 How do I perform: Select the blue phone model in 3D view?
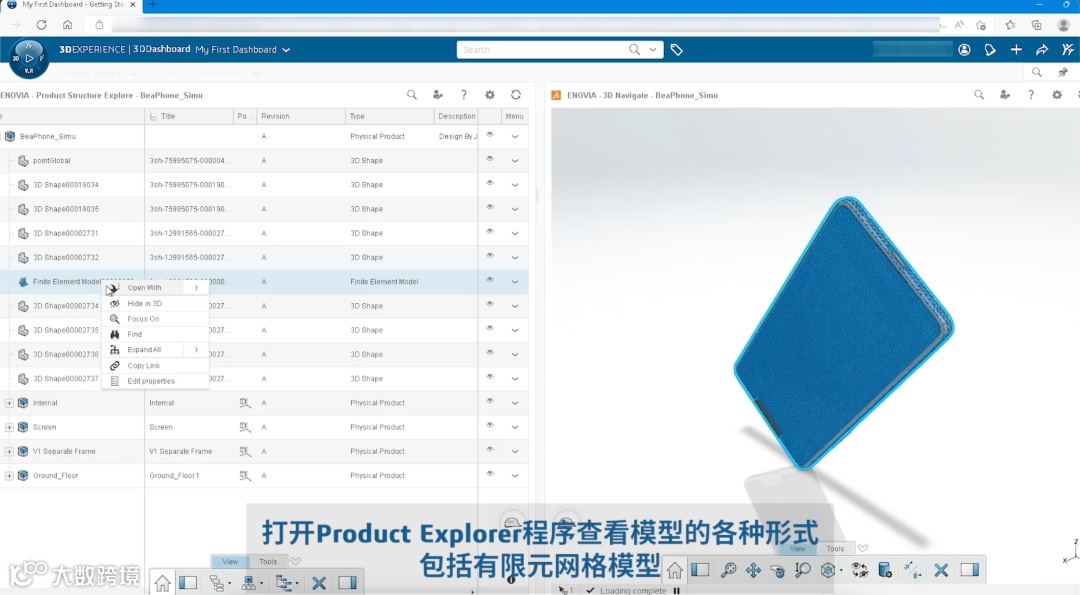(x=843, y=334)
